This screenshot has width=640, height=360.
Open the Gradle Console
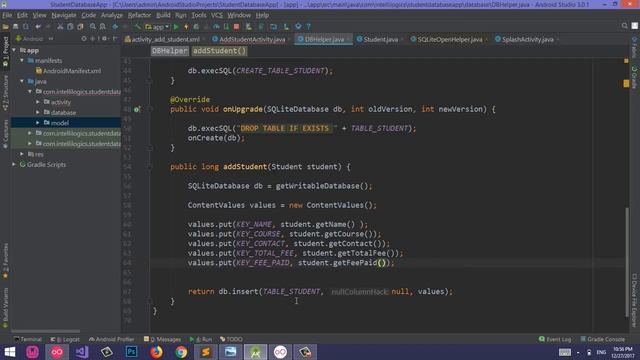pos(602,339)
